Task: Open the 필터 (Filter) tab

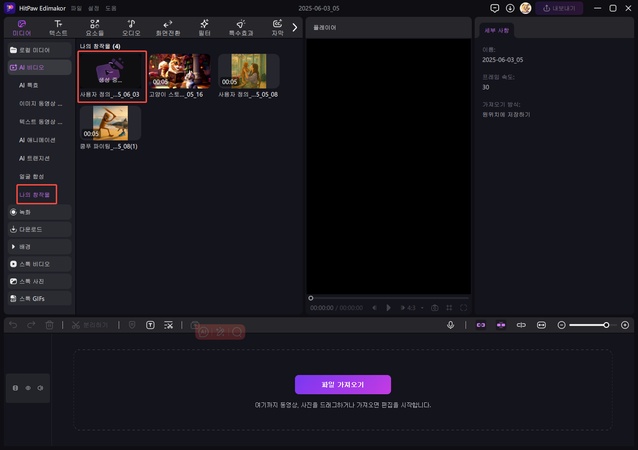Action: pos(204,28)
